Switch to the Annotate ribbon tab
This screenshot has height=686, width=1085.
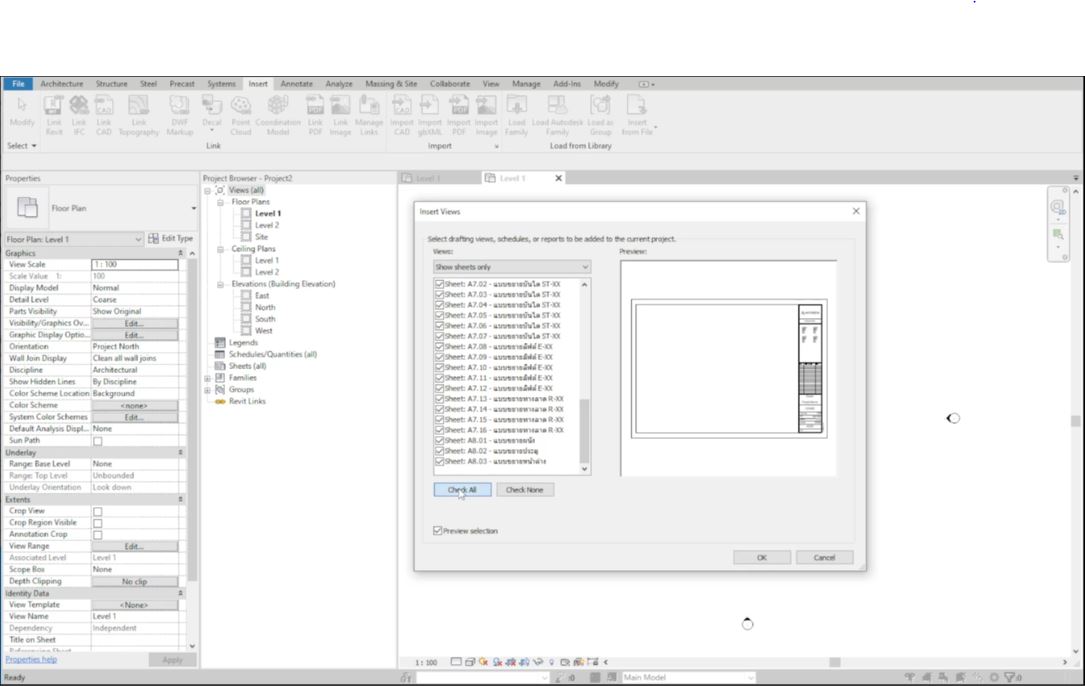[296, 84]
